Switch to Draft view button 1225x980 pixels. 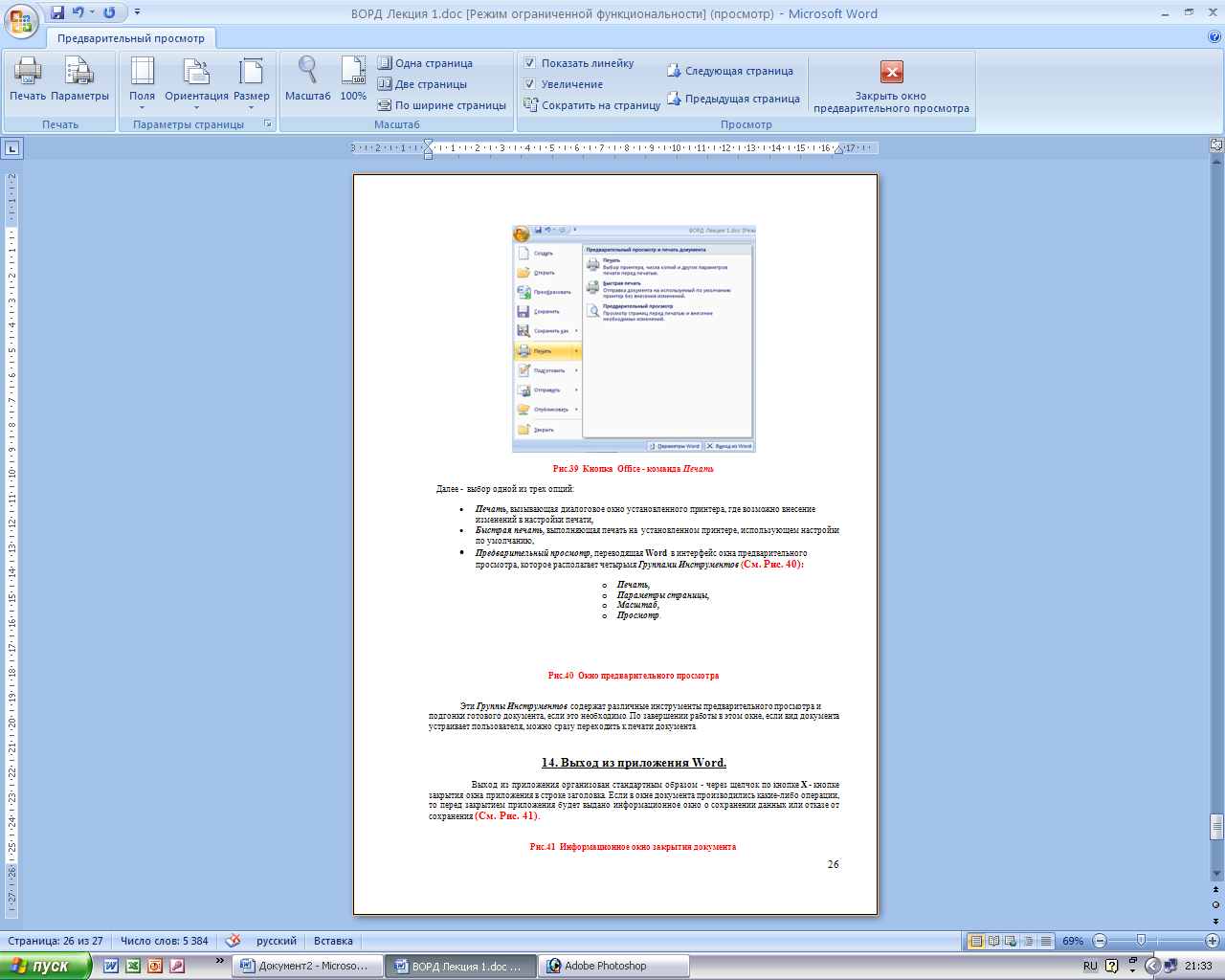(1046, 941)
